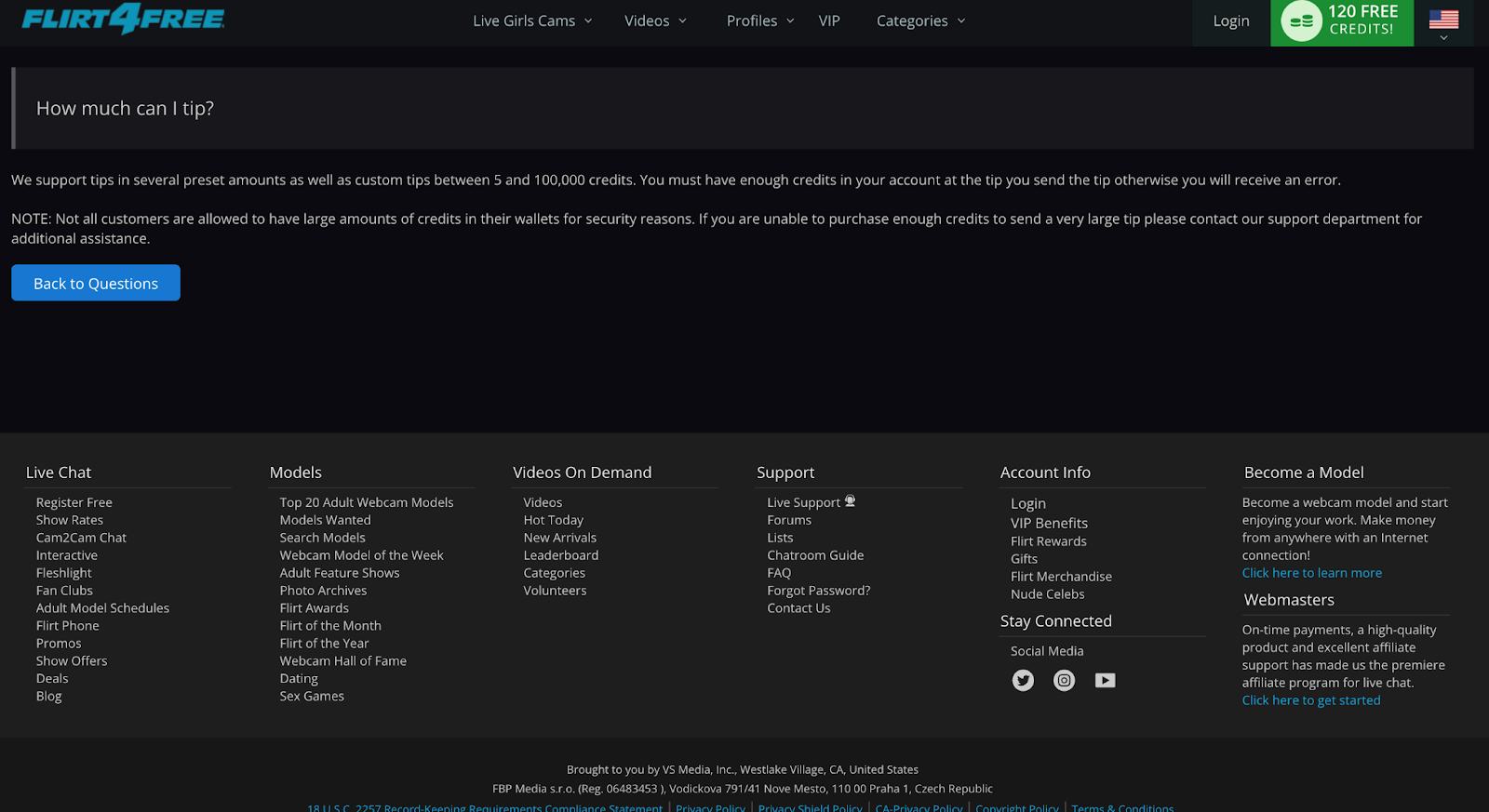Screen dimensions: 1489x812
Task: Open the Photo Archives link
Action: [324, 591]
